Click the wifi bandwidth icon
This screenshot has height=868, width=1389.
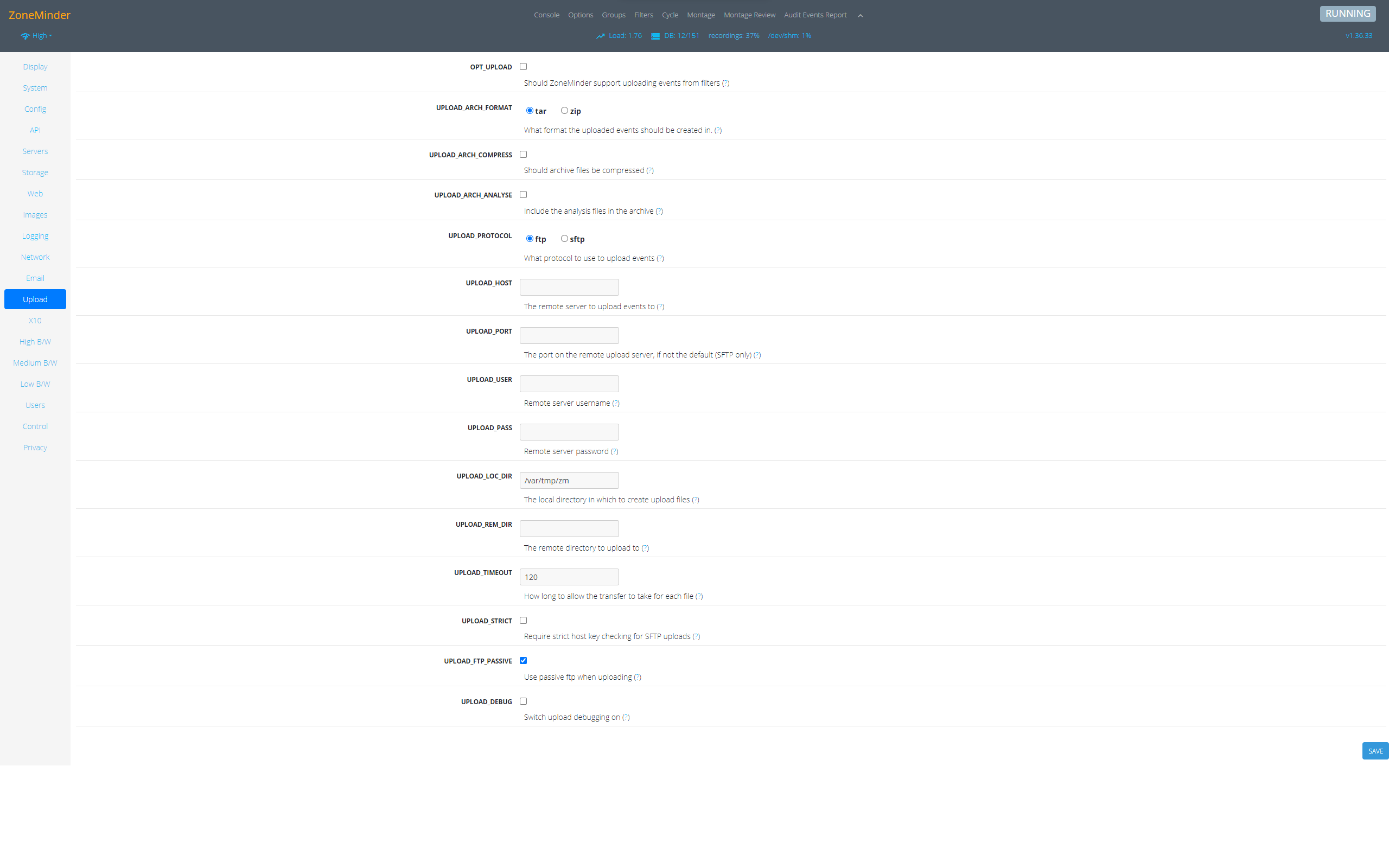point(24,36)
